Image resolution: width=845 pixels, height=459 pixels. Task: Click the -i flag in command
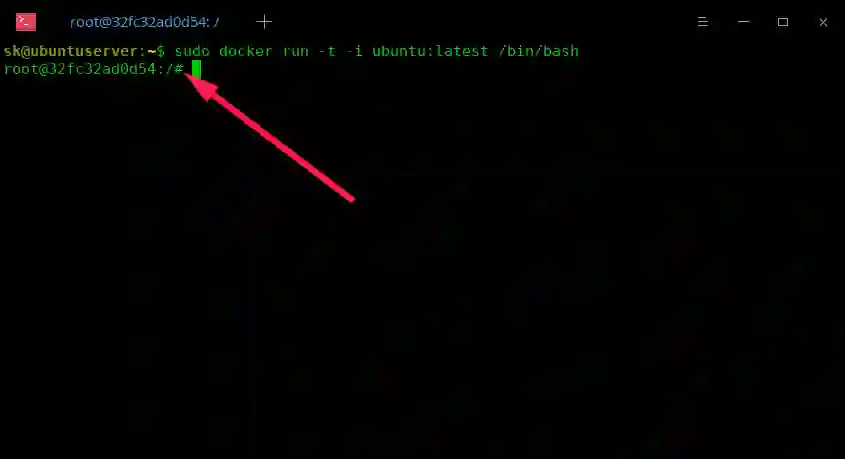(x=354, y=51)
